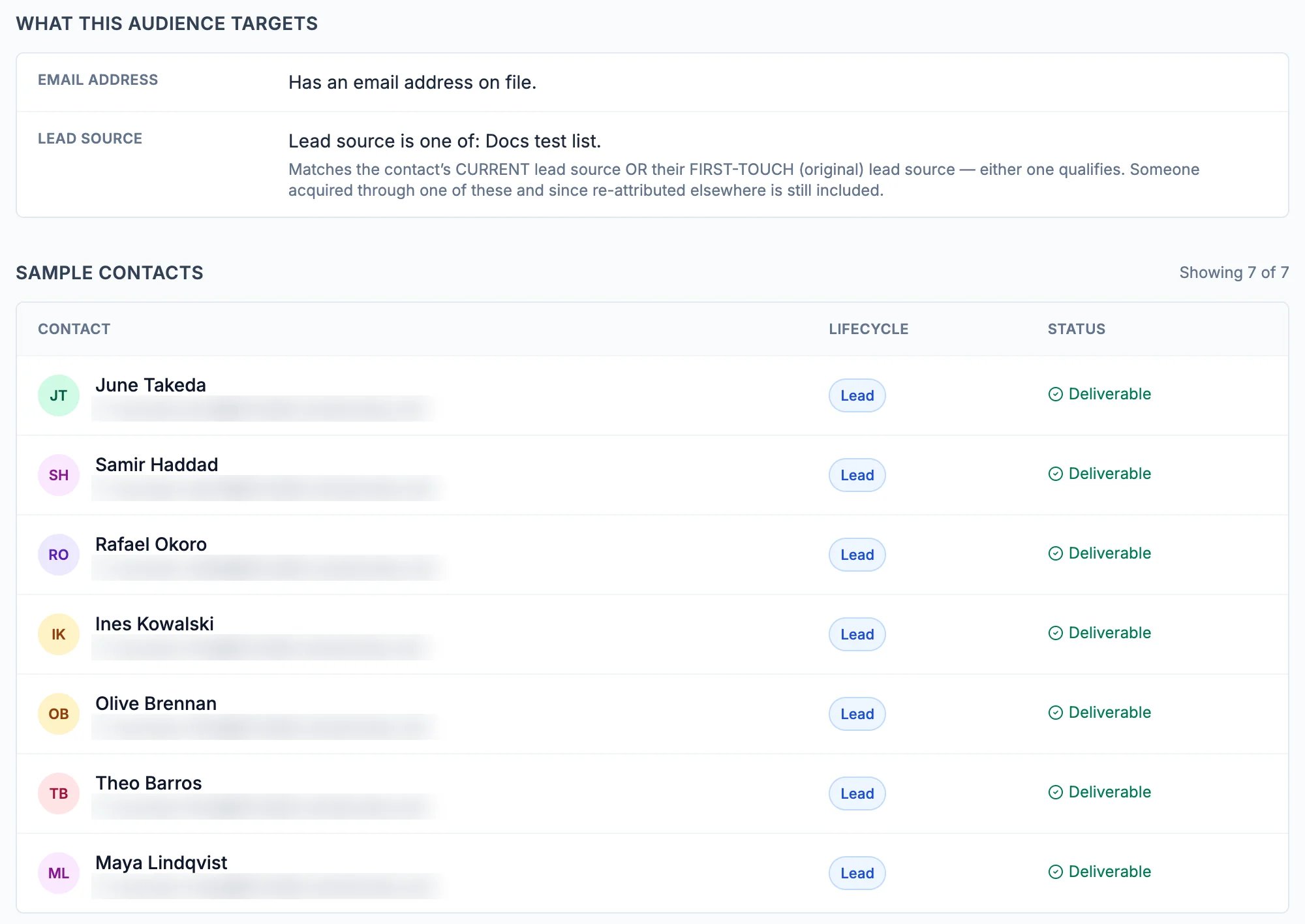Click the Lead badge in Ines Kowalski's row
Screen dimensions: 1305x924
tap(857, 634)
